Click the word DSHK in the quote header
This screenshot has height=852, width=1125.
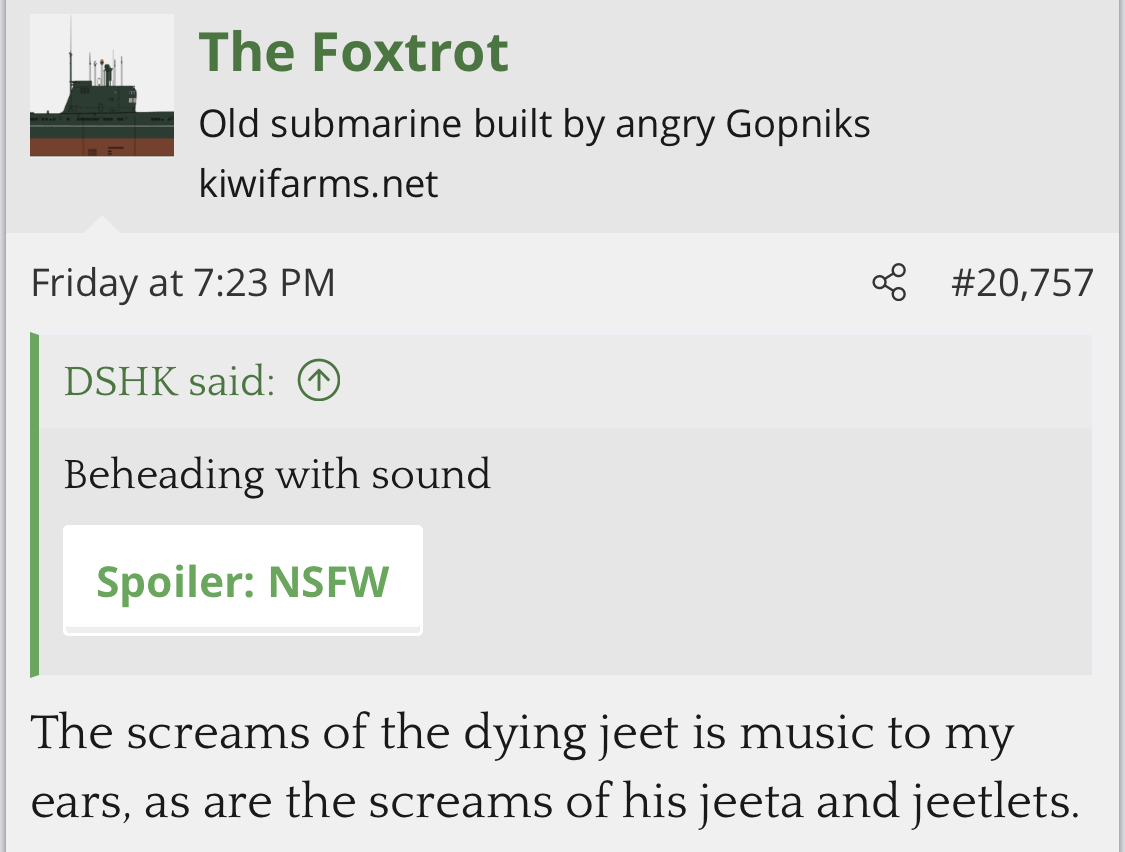(x=121, y=380)
